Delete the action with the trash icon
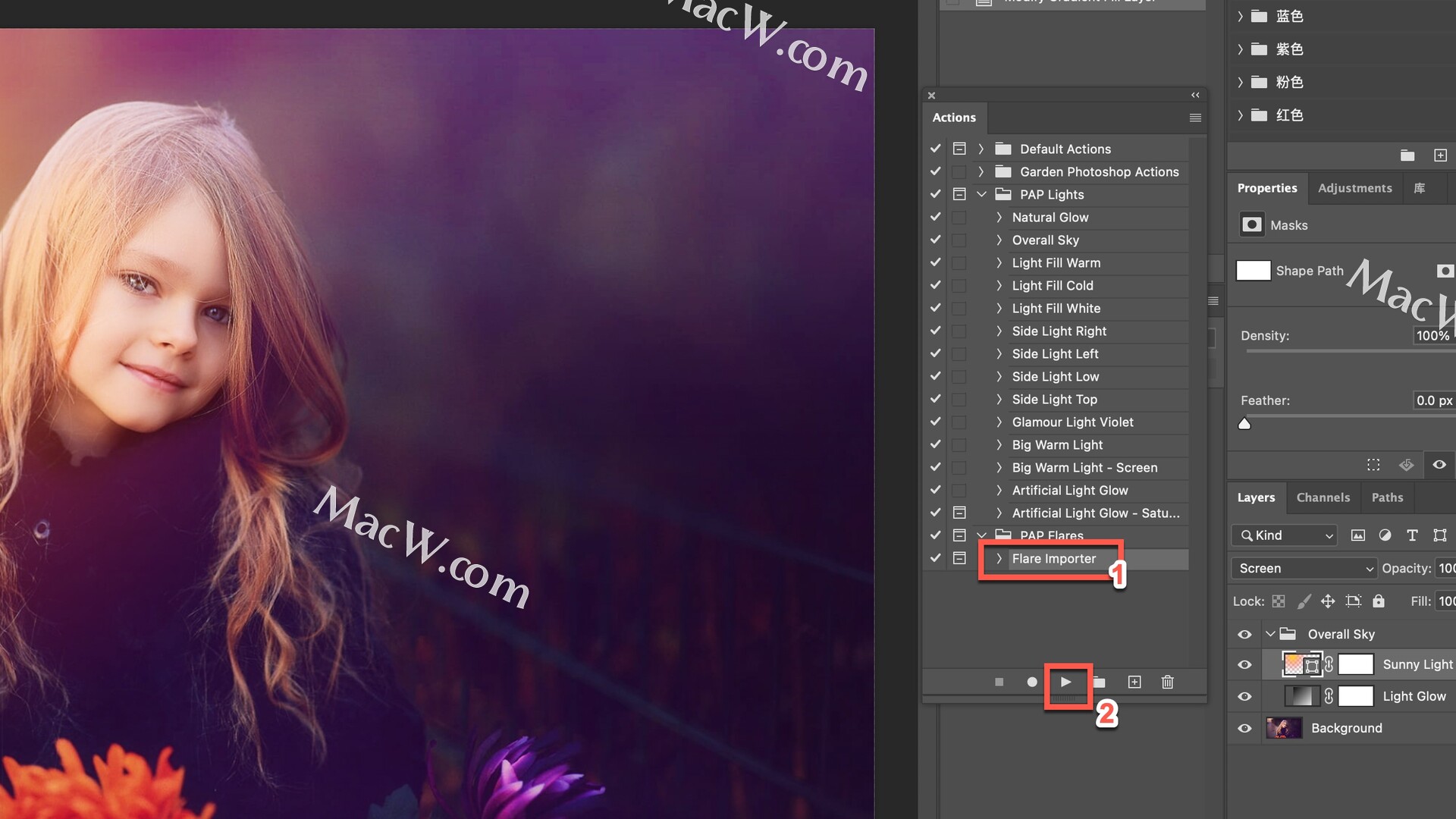The height and width of the screenshot is (819, 1456). [1168, 682]
